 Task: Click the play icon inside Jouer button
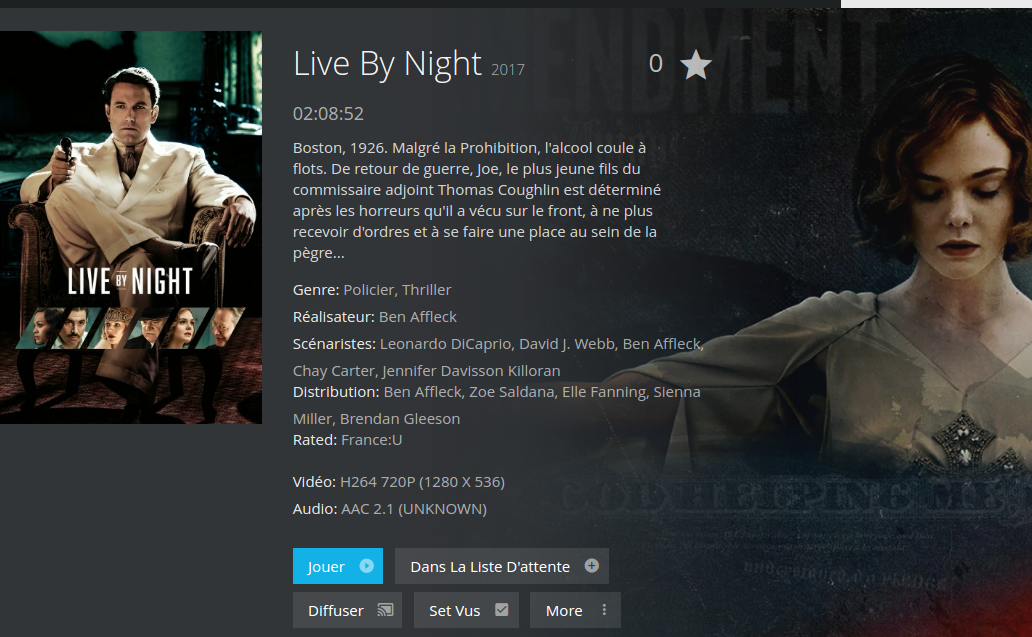coord(367,566)
